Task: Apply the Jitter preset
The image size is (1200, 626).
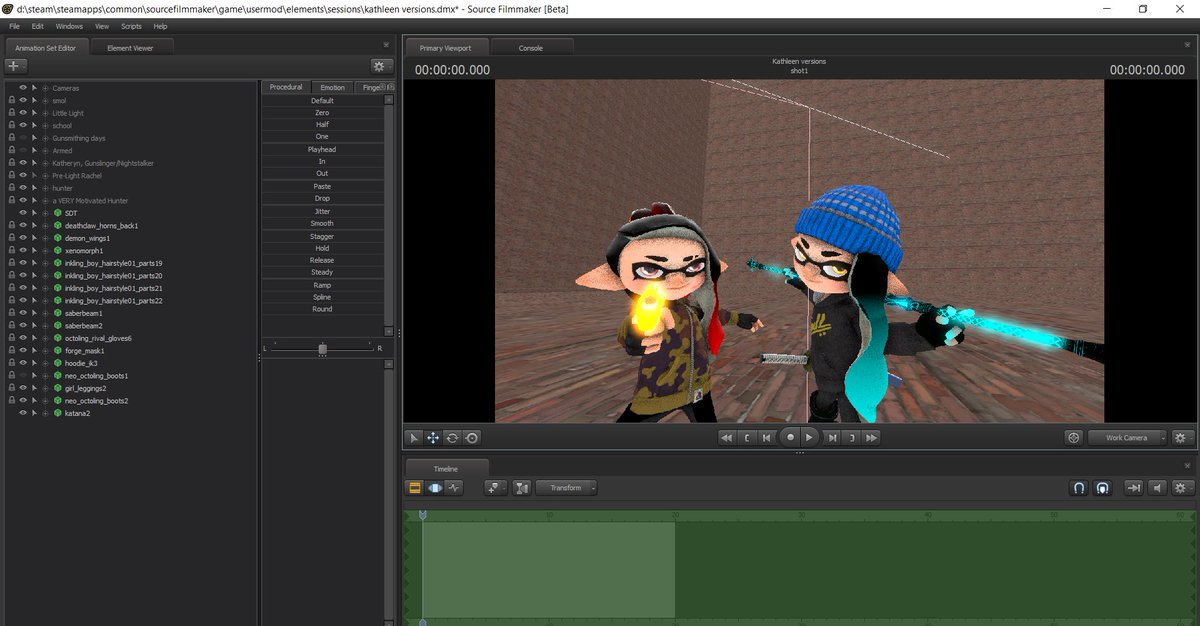Action: tap(322, 211)
